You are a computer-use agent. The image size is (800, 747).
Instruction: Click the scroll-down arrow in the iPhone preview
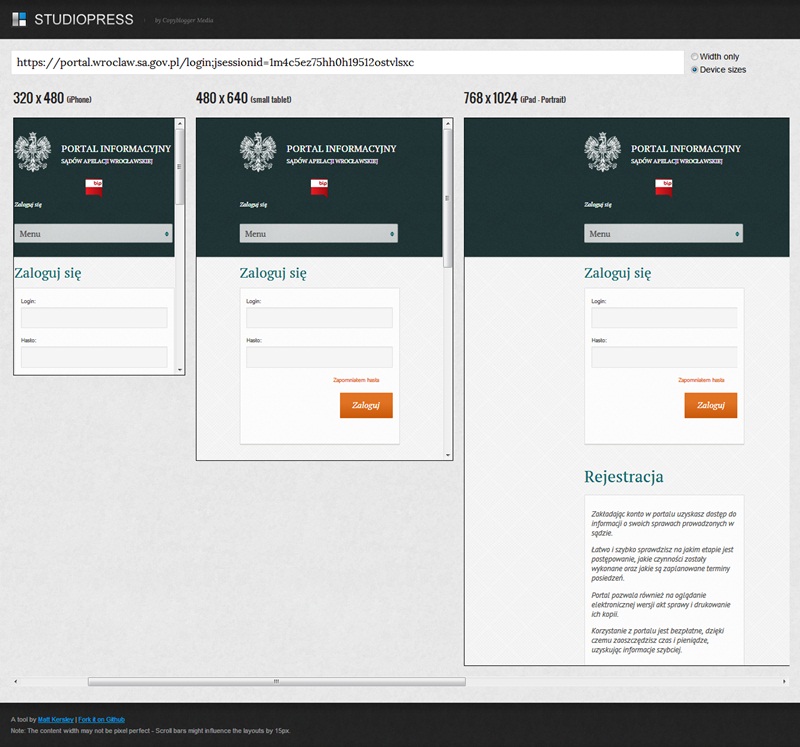[180, 369]
